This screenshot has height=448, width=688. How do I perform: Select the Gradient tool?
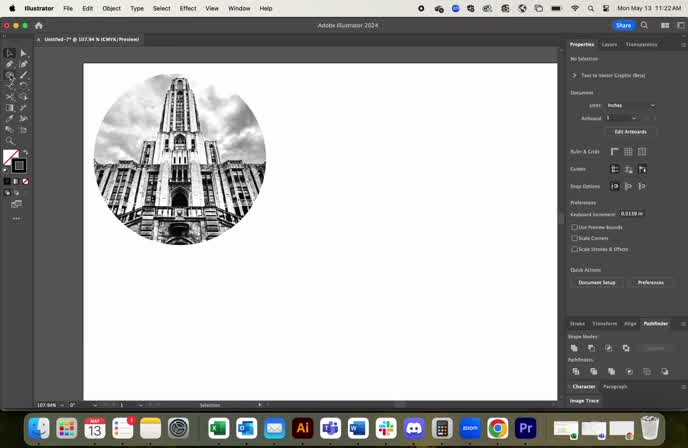[x=9, y=108]
